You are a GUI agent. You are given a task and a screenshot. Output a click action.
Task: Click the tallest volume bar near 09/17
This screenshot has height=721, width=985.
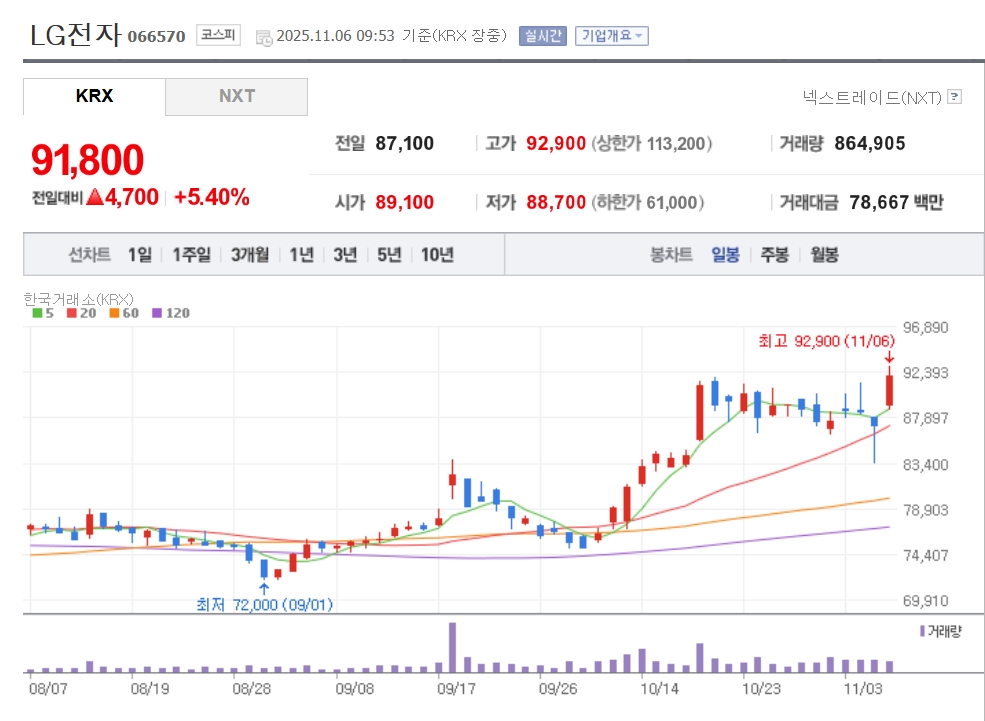pos(452,647)
